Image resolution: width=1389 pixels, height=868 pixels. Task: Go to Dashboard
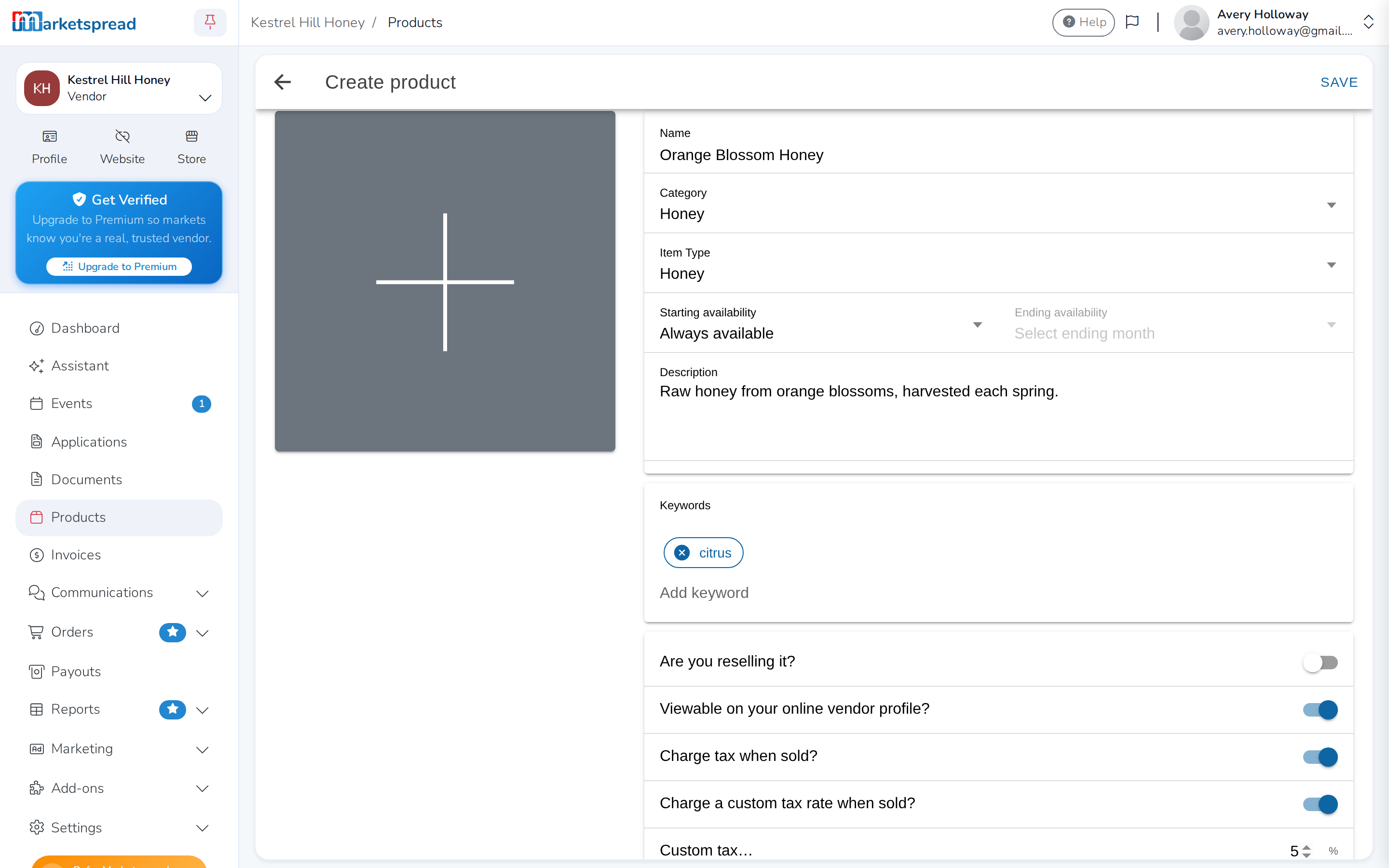[119, 328]
